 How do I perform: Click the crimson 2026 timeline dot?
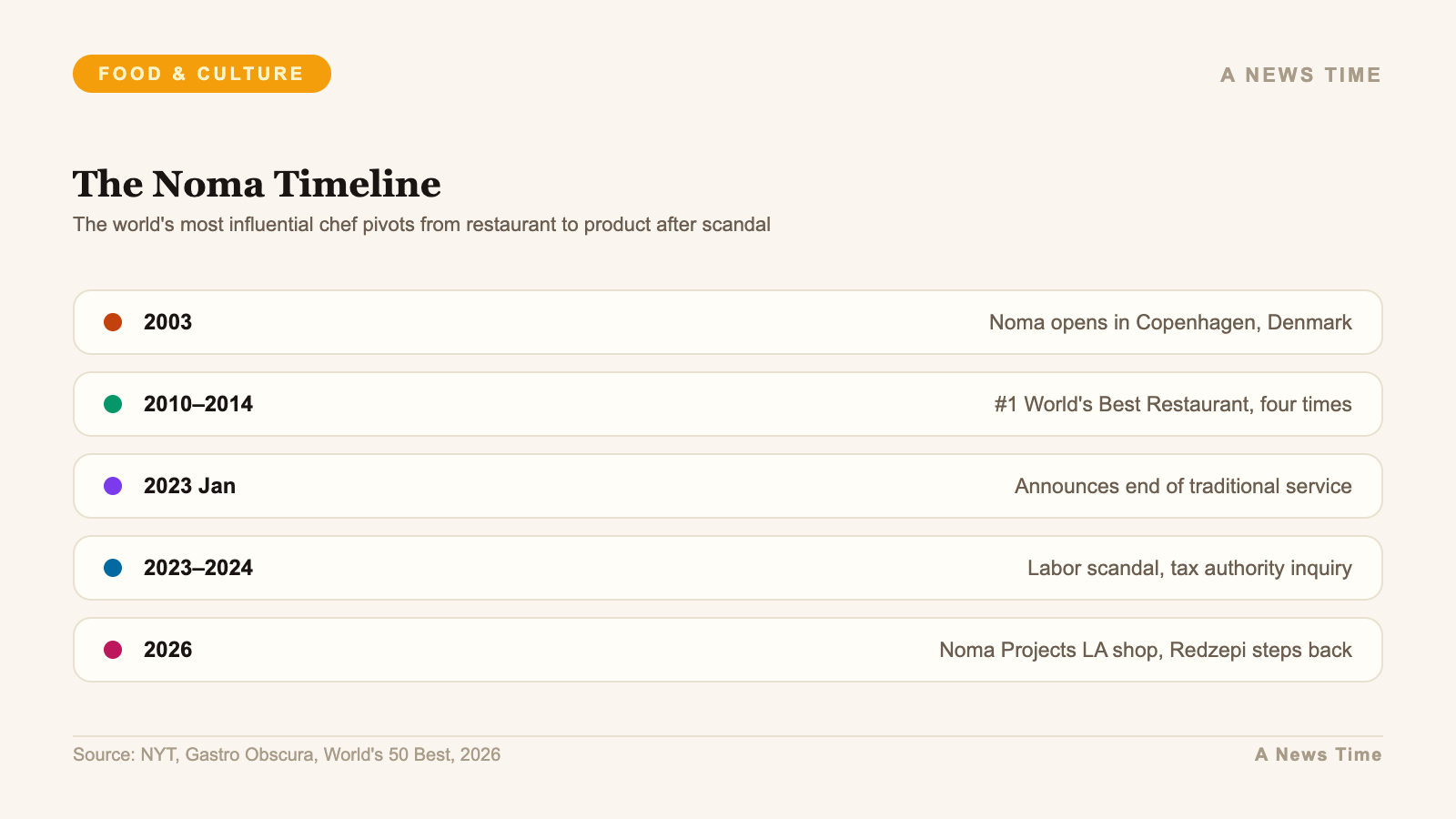pos(113,650)
